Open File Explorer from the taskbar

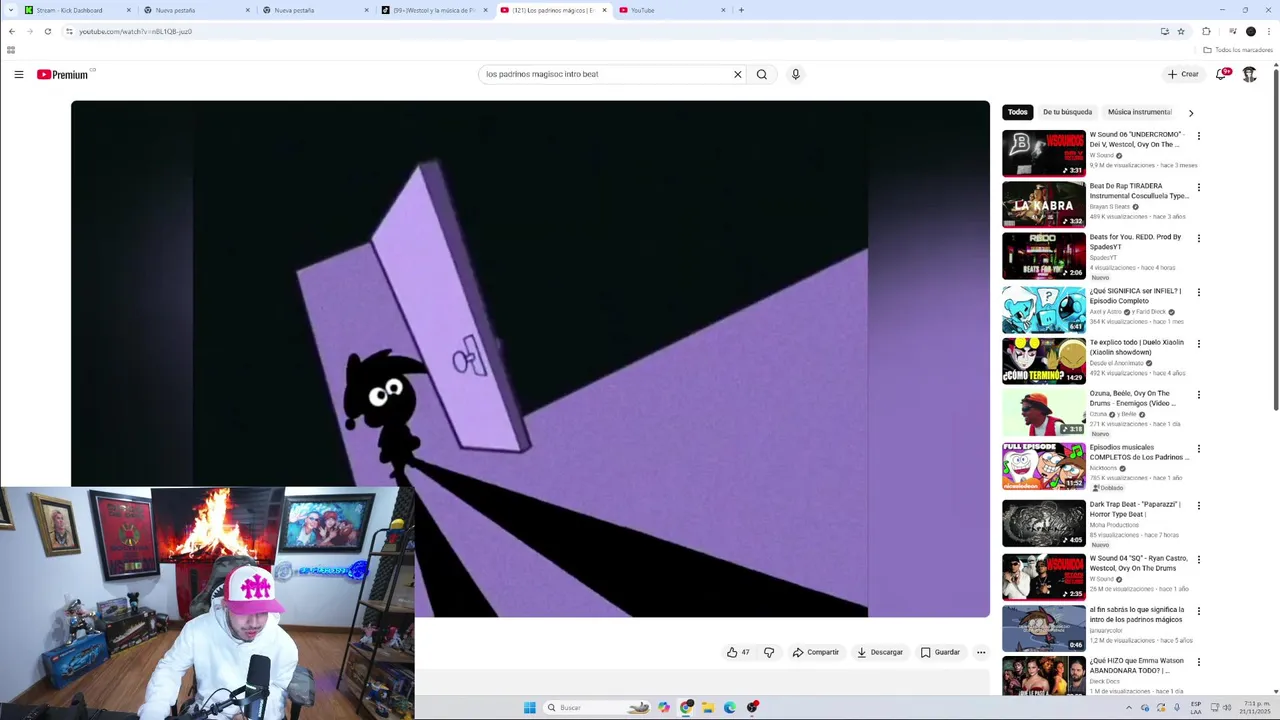(x=708, y=708)
